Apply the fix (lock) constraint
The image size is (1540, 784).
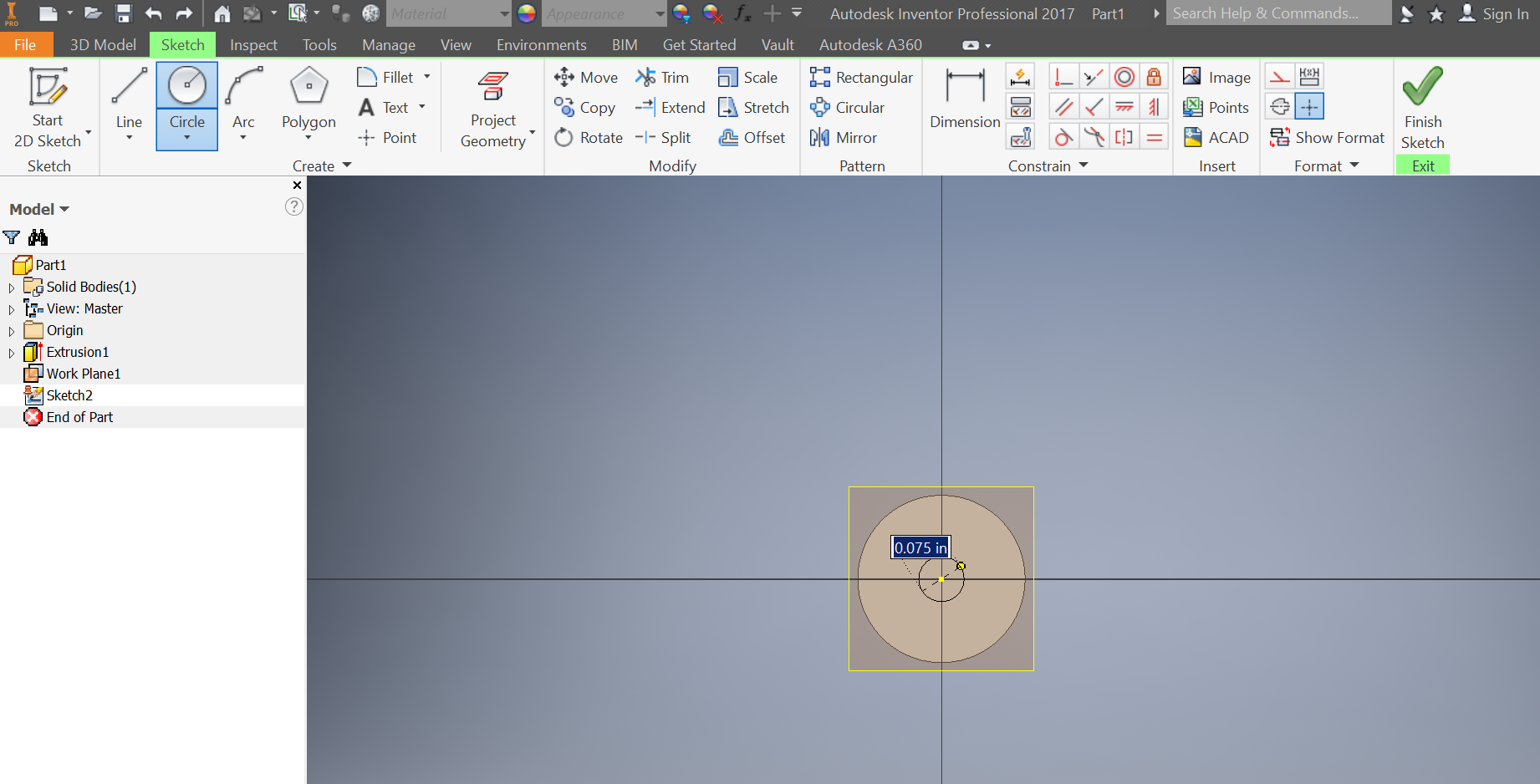coord(1154,77)
